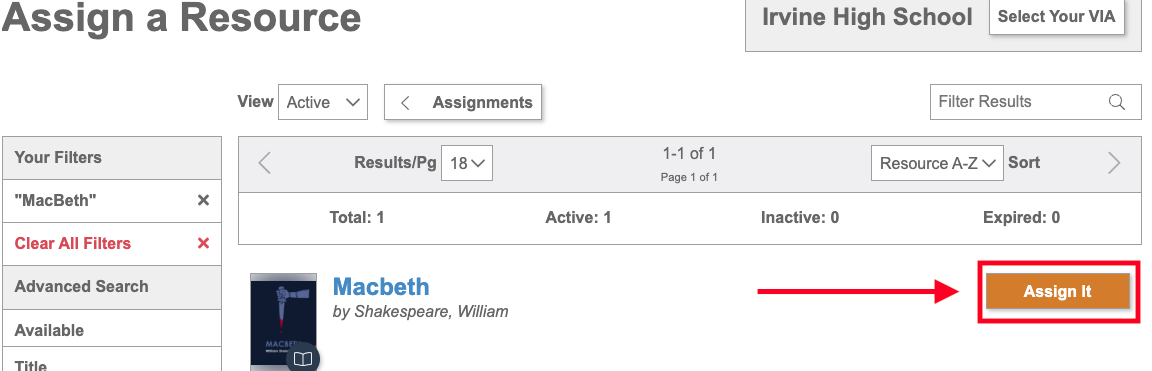Viewport: 1152px width, 371px height.
Task: Click the Assign It button
Action: pyautogui.click(x=1057, y=292)
